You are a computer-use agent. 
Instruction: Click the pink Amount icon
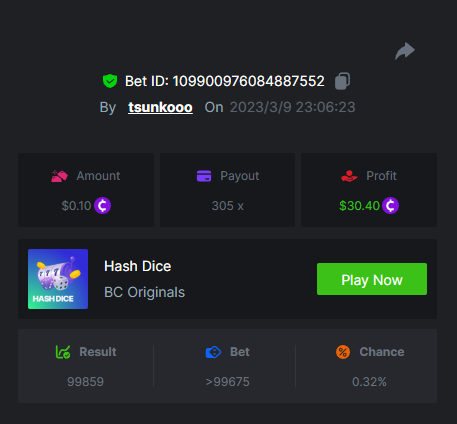click(x=59, y=176)
